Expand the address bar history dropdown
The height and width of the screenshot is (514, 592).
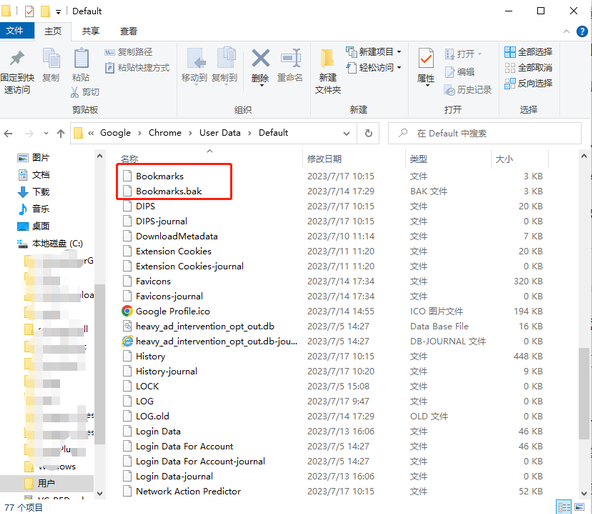coord(346,133)
